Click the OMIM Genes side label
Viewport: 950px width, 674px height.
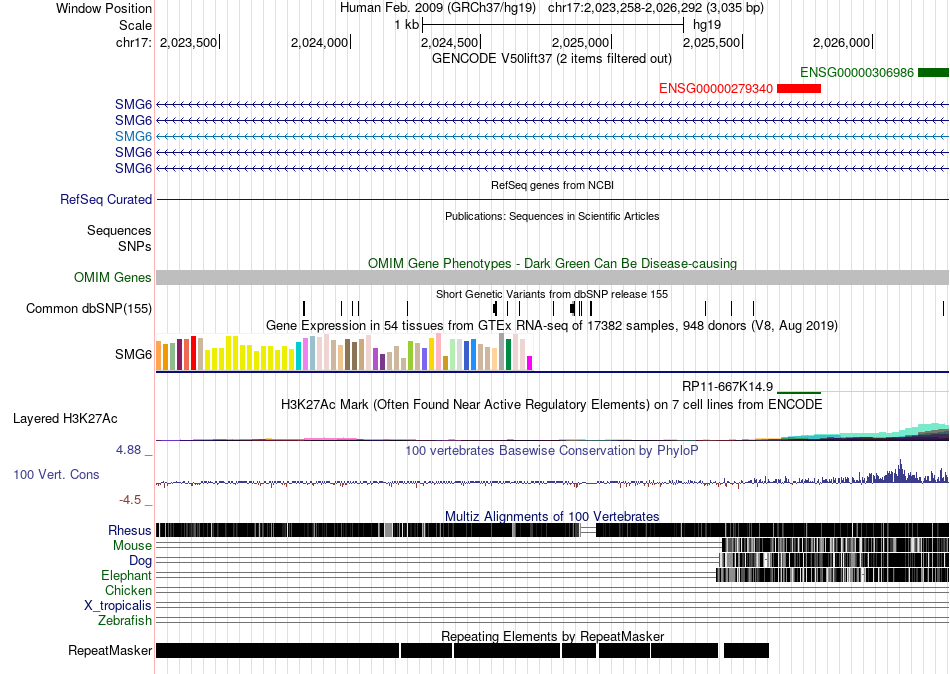click(x=113, y=278)
